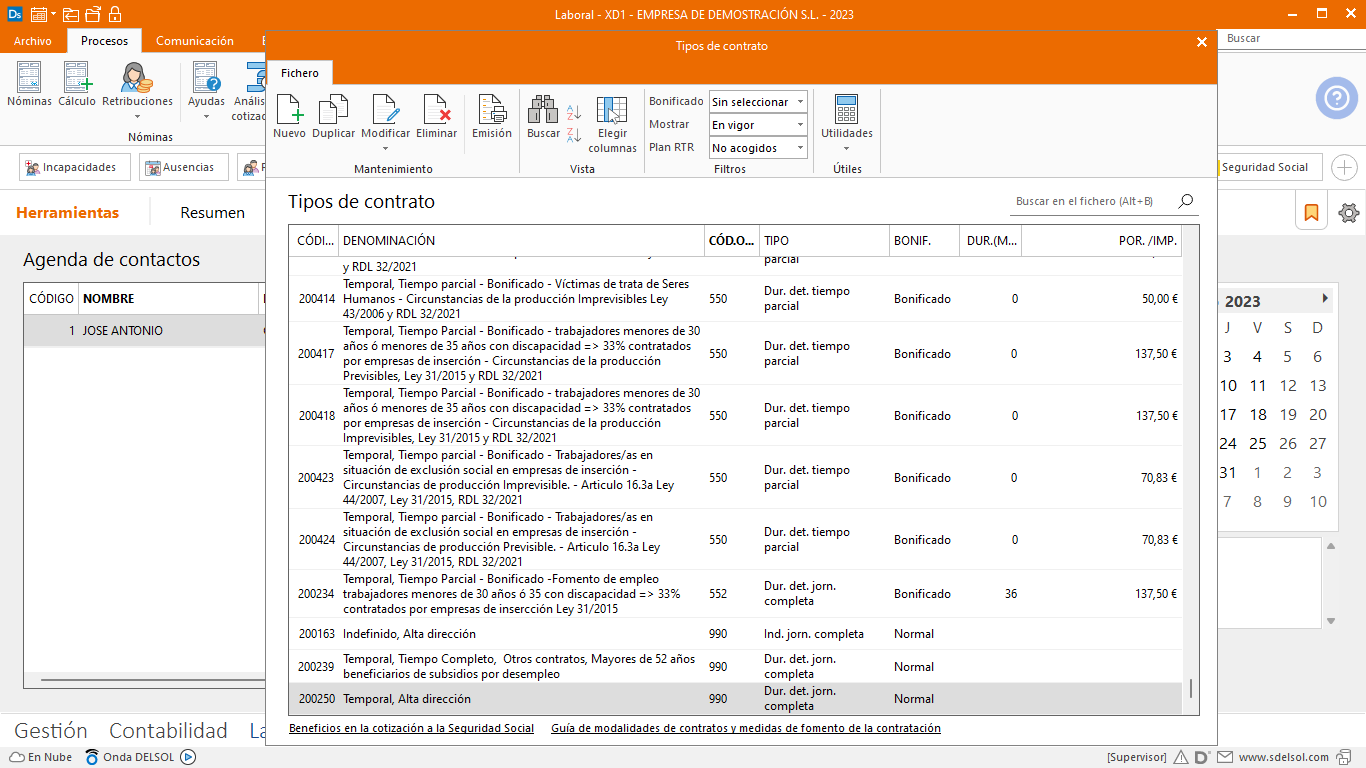Open the Emisión print icon
The image size is (1366, 768).
coord(491,117)
